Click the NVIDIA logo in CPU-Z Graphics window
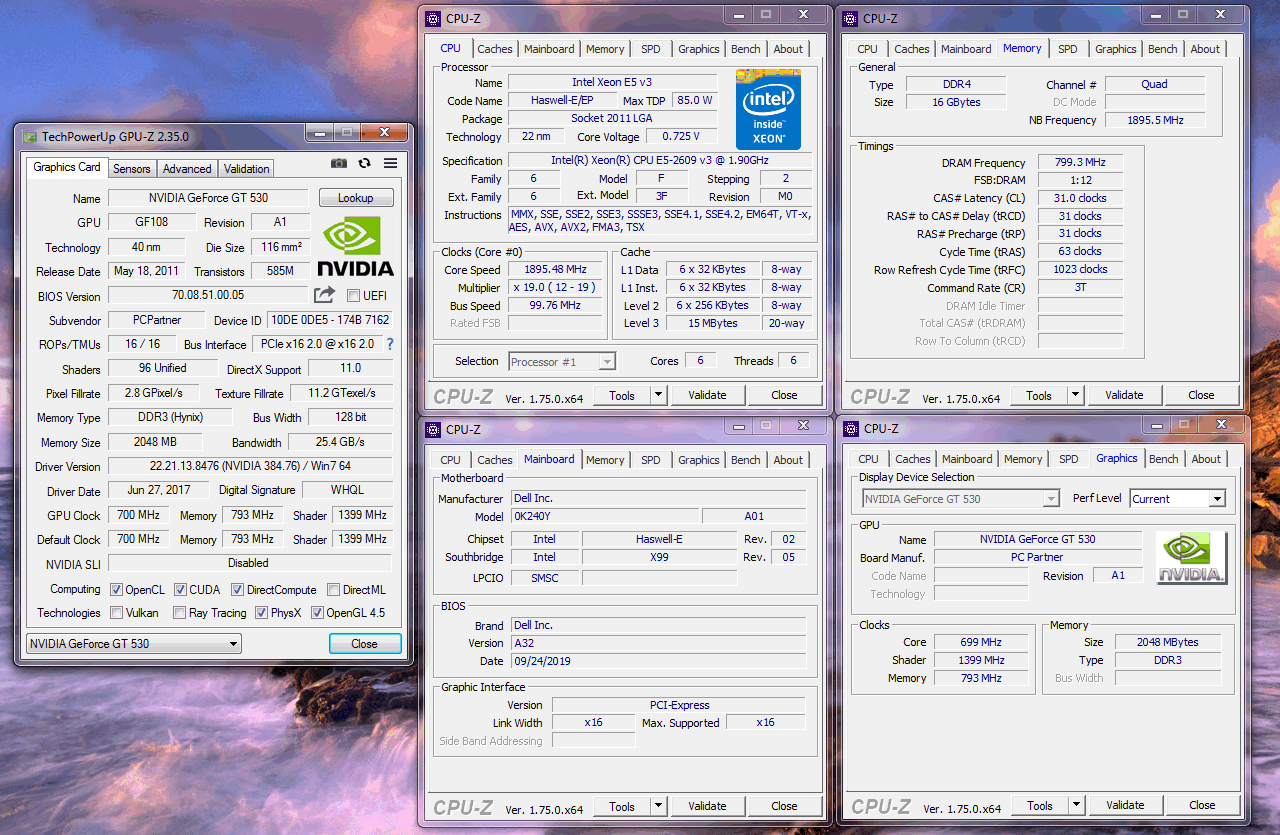This screenshot has width=1280, height=835. (x=1192, y=557)
